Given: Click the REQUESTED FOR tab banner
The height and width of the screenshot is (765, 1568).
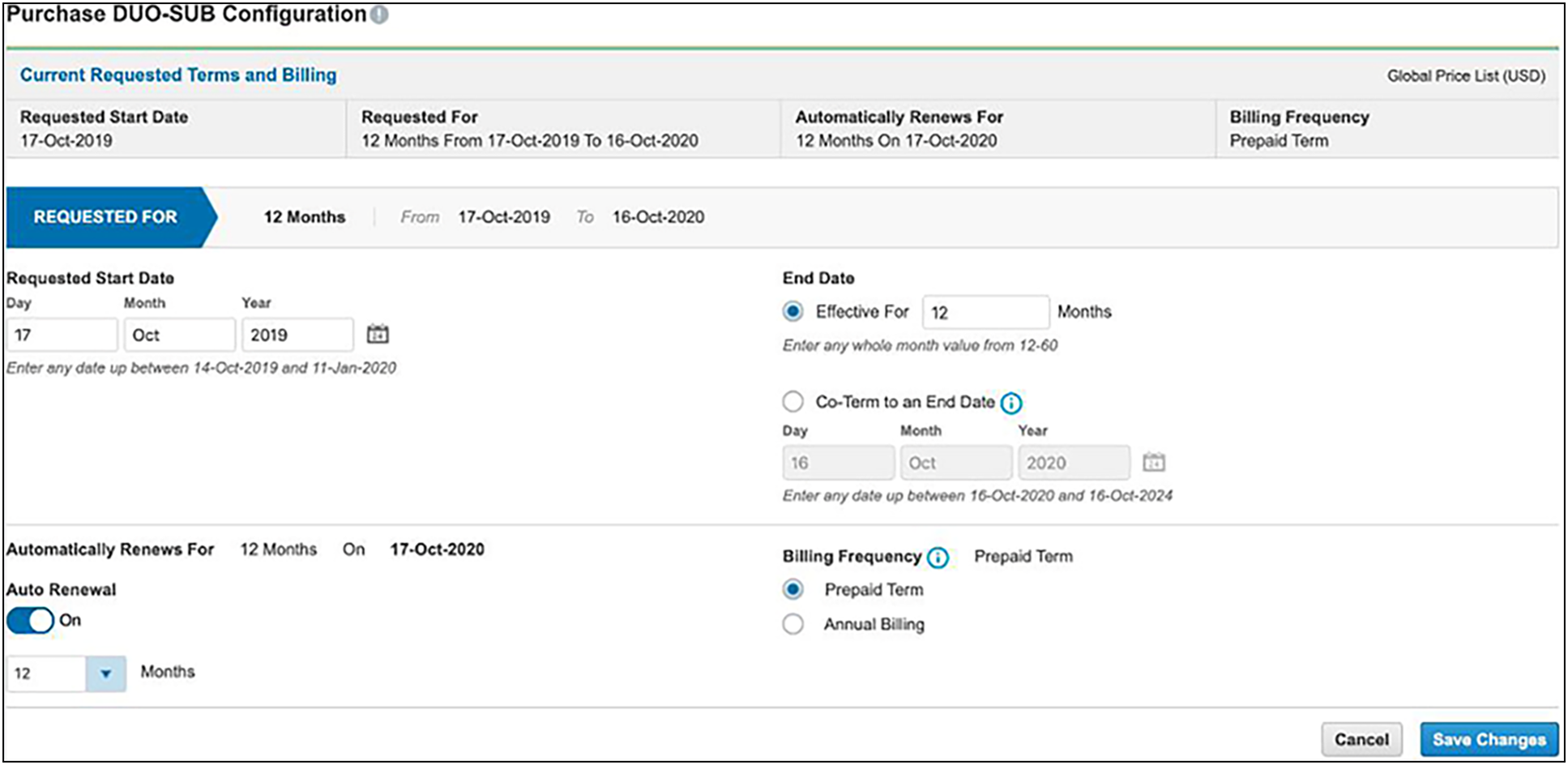Looking at the screenshot, I should coord(105,216).
